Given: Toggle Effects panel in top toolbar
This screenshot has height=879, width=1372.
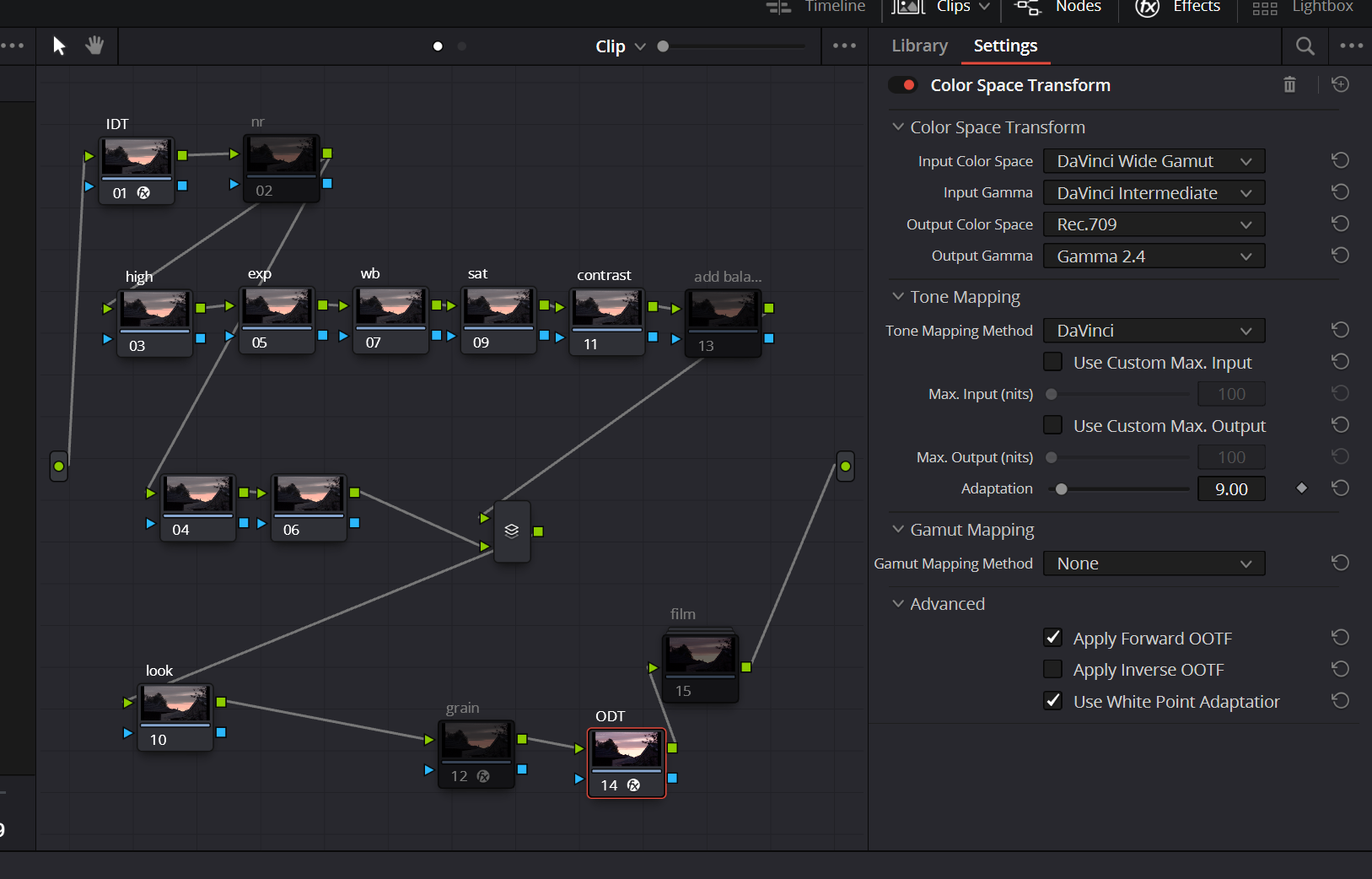Looking at the screenshot, I should click(1177, 7).
